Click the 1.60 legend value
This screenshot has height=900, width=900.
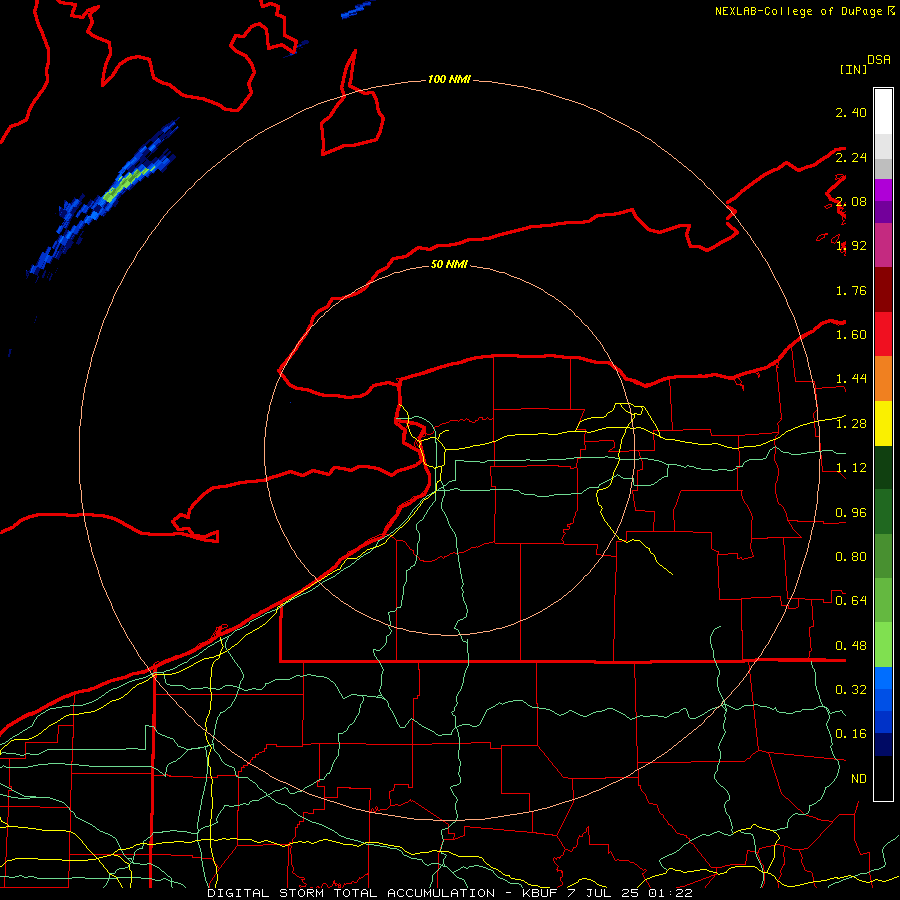coord(851,335)
